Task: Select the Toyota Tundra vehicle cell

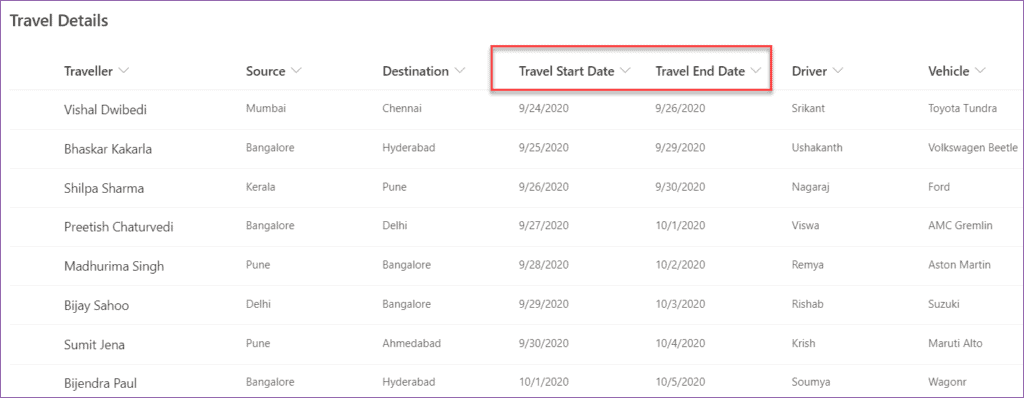Action: point(962,108)
